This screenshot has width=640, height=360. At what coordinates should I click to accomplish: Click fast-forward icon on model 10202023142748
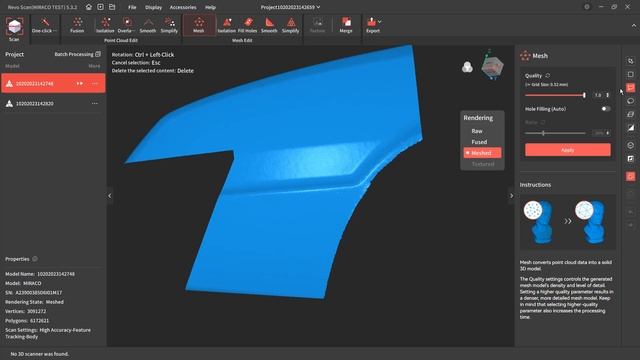[80, 83]
